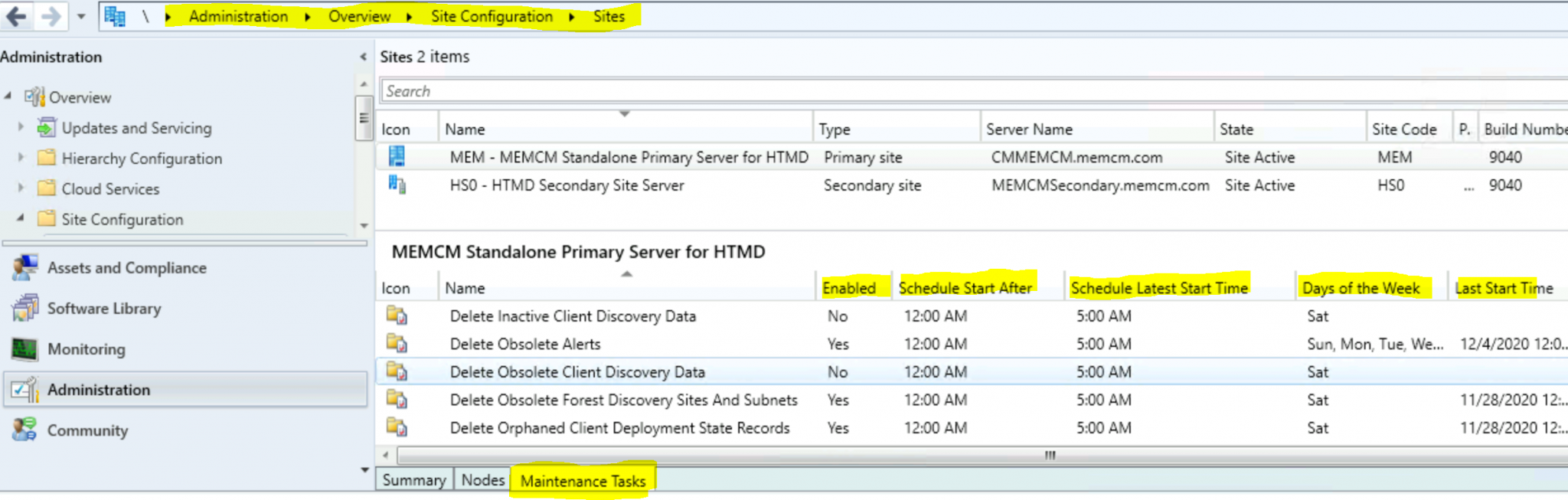The width and height of the screenshot is (1568, 500).
Task: Click the Site Configuration folder icon
Action: [47, 219]
